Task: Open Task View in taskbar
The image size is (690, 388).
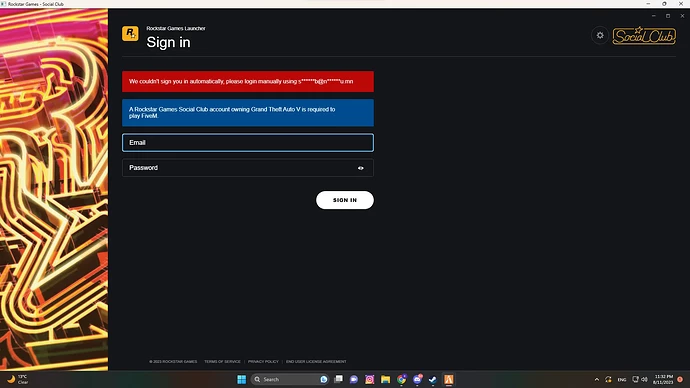Action: (338, 379)
